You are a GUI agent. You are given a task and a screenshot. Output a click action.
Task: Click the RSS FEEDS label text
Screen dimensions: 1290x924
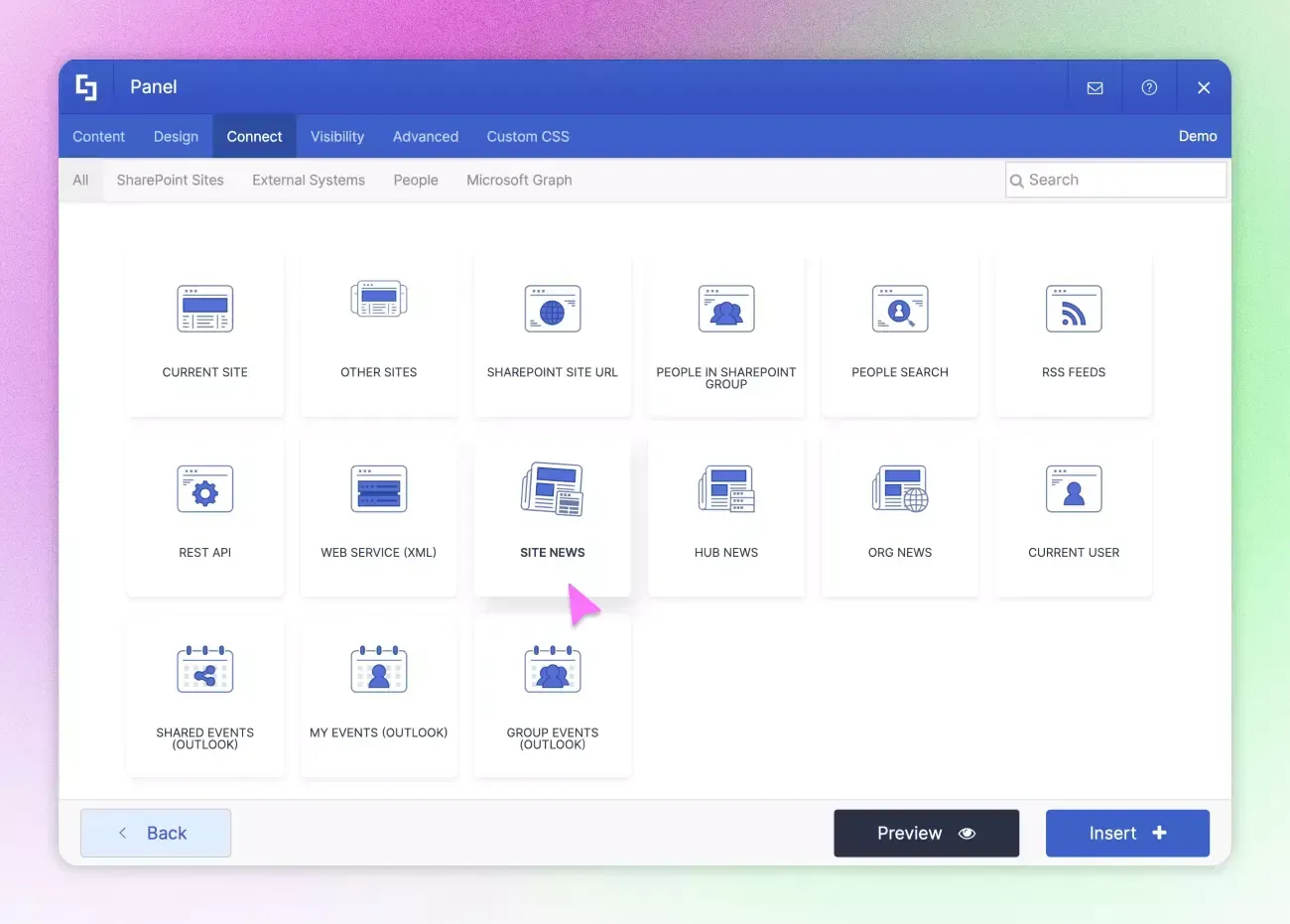(1074, 372)
